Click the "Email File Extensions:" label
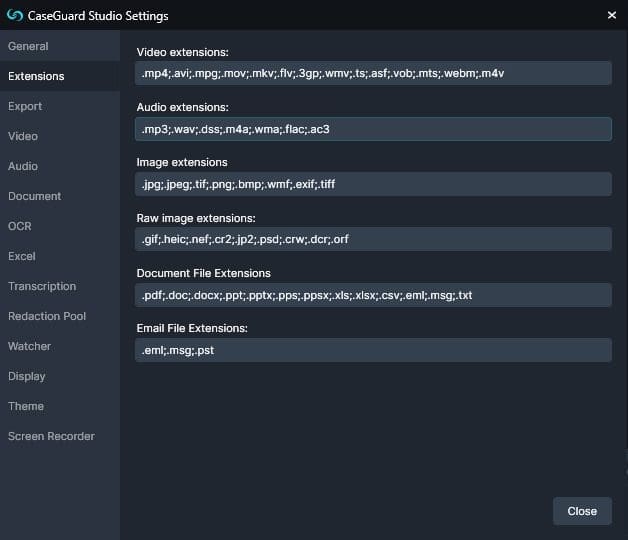 click(x=192, y=328)
